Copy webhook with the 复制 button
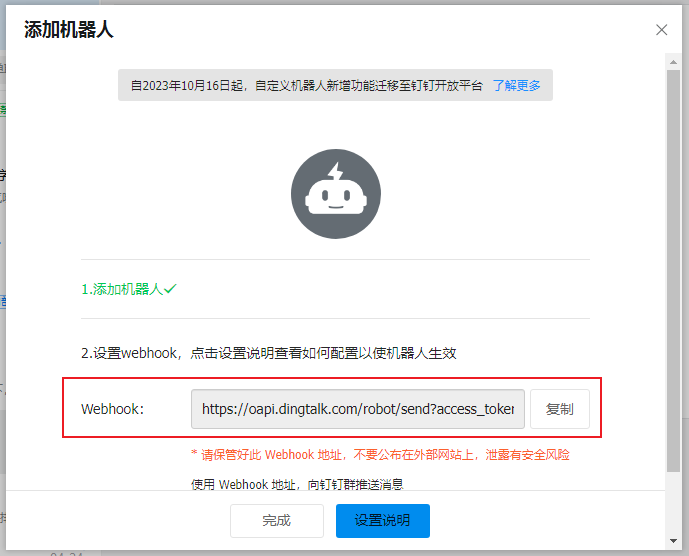 tap(560, 409)
